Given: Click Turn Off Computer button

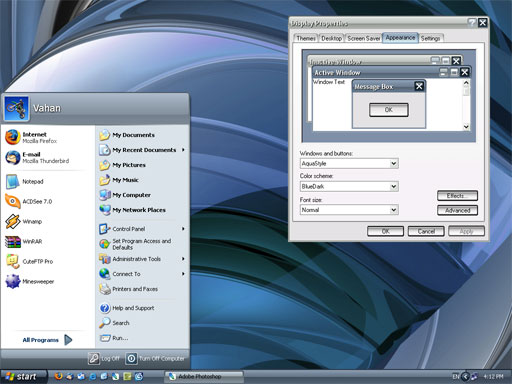Looking at the screenshot, I should coord(155,358).
